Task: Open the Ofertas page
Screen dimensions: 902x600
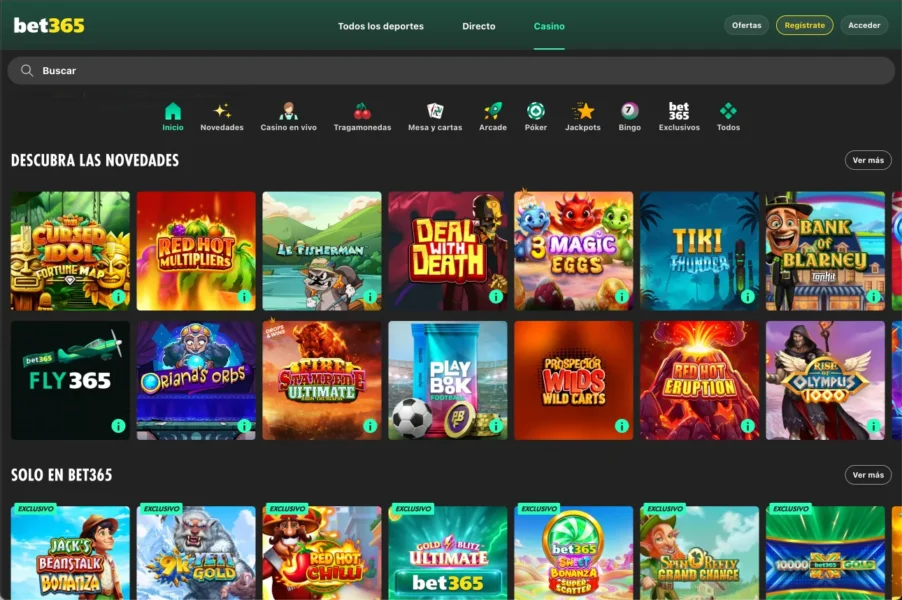Action: pyautogui.click(x=745, y=25)
